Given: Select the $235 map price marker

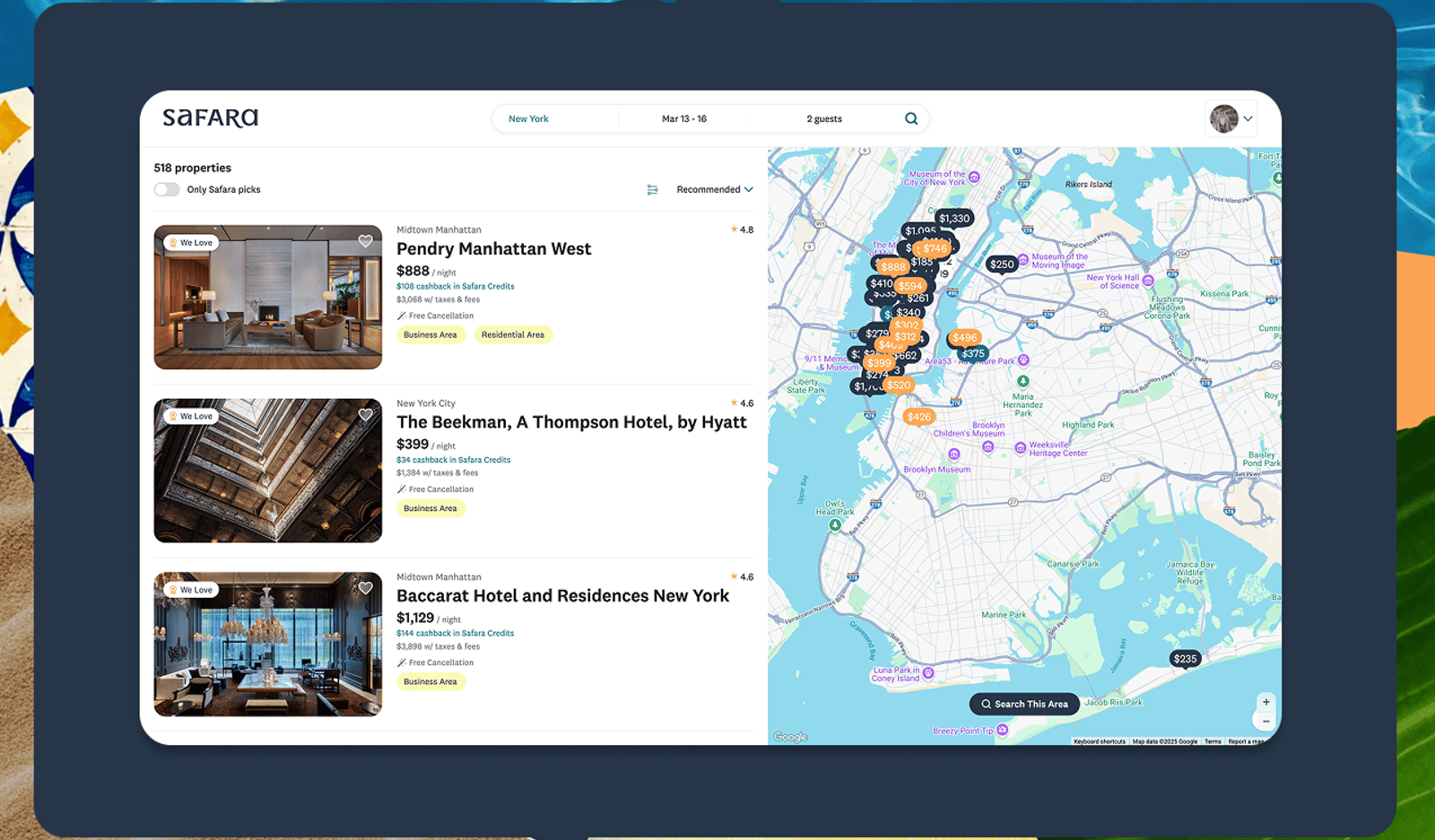Looking at the screenshot, I should pyautogui.click(x=1185, y=659).
